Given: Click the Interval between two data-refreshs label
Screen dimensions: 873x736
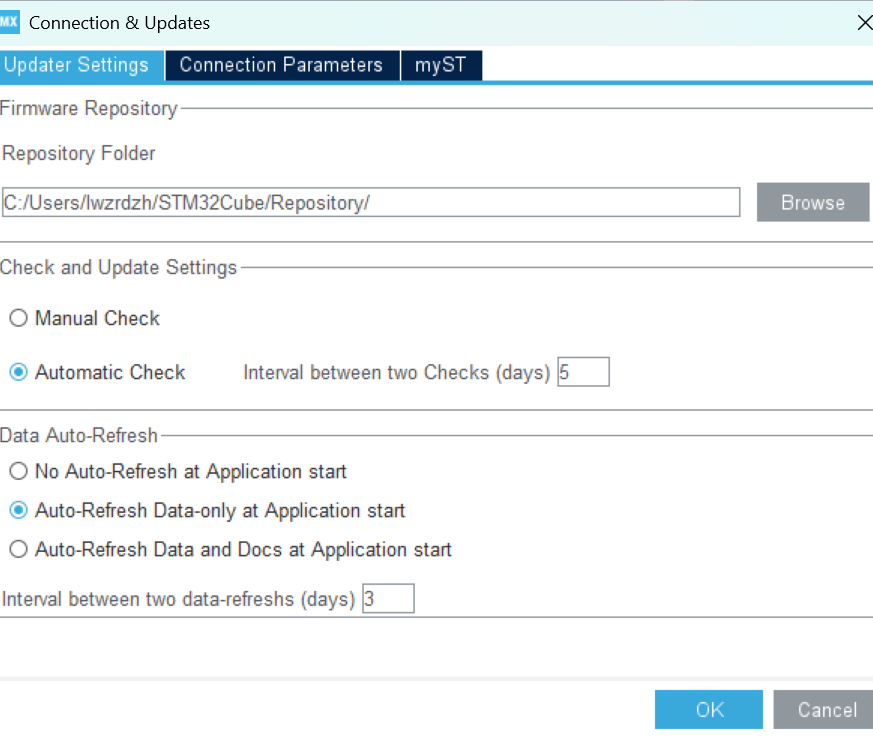Looking at the screenshot, I should 178,599.
